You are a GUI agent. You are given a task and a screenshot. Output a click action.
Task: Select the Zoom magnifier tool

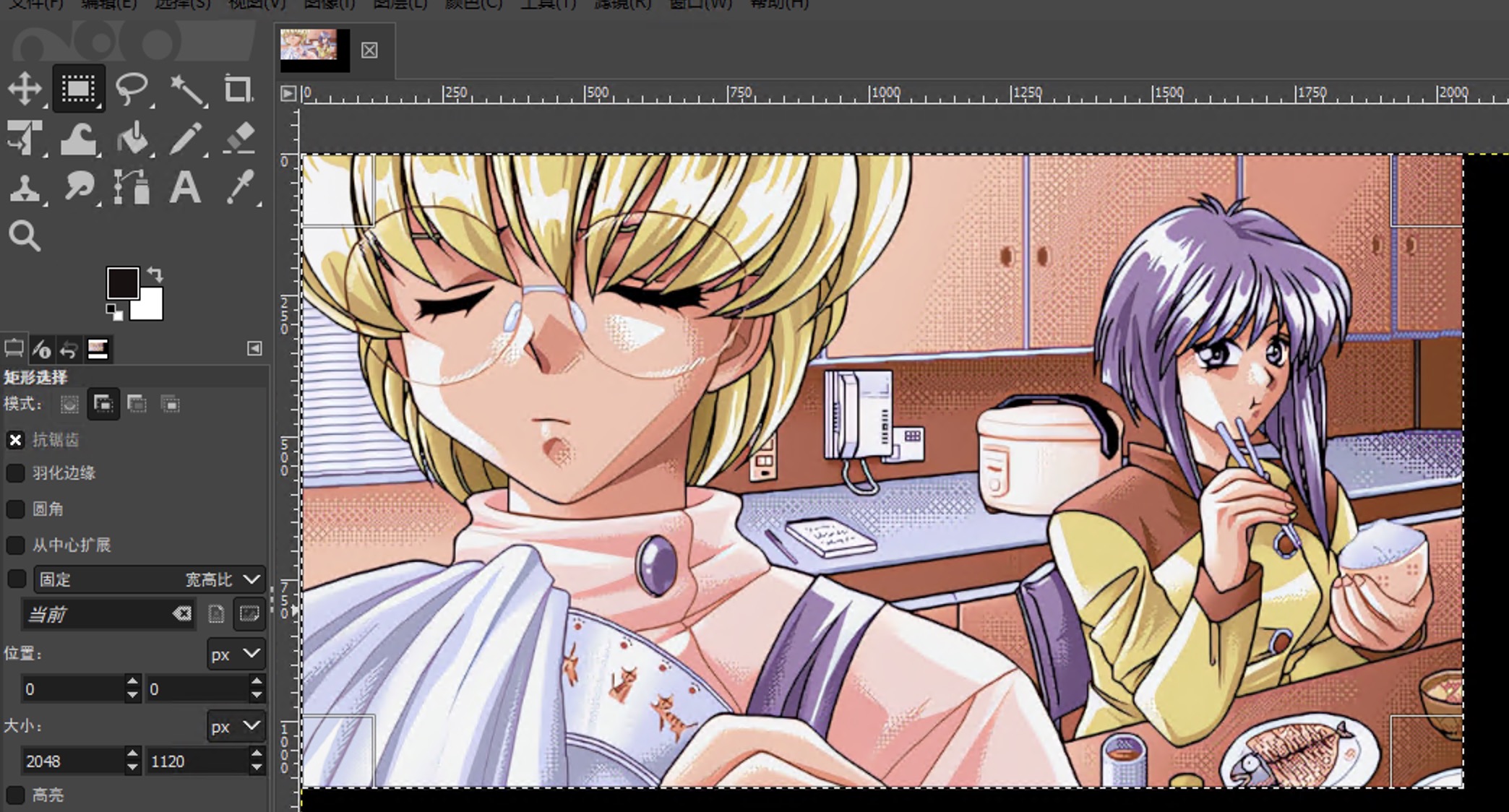(x=25, y=236)
